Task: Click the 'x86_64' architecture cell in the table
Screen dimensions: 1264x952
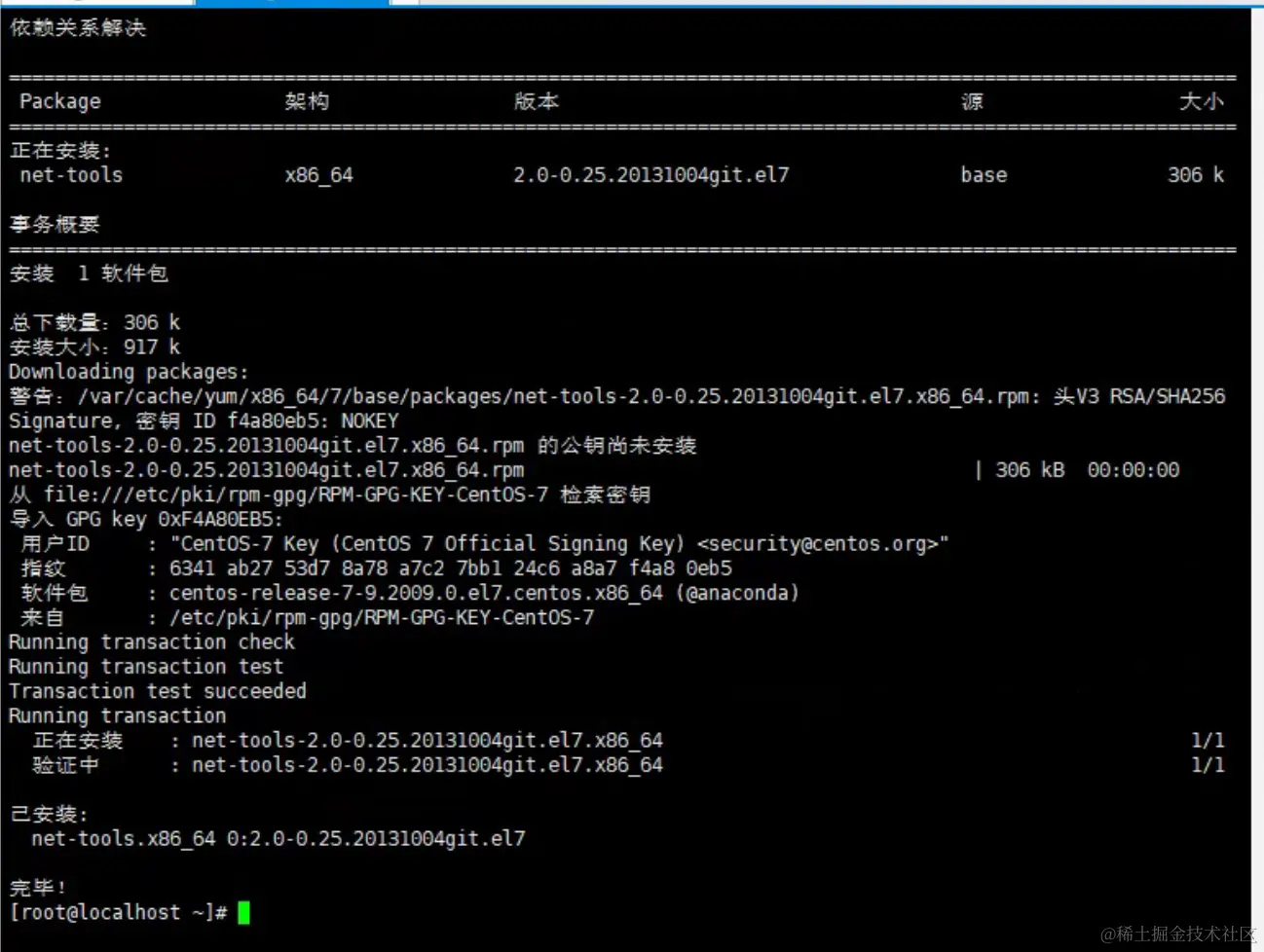Action: click(318, 175)
